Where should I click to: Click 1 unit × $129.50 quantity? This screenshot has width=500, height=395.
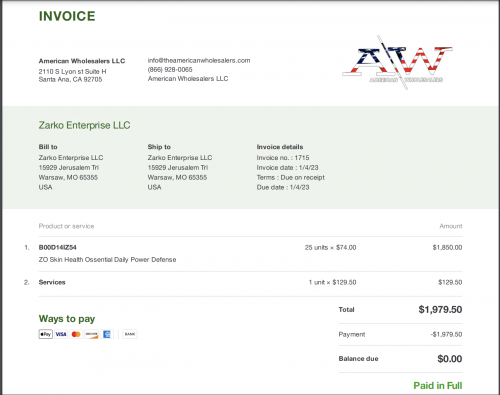point(332,282)
